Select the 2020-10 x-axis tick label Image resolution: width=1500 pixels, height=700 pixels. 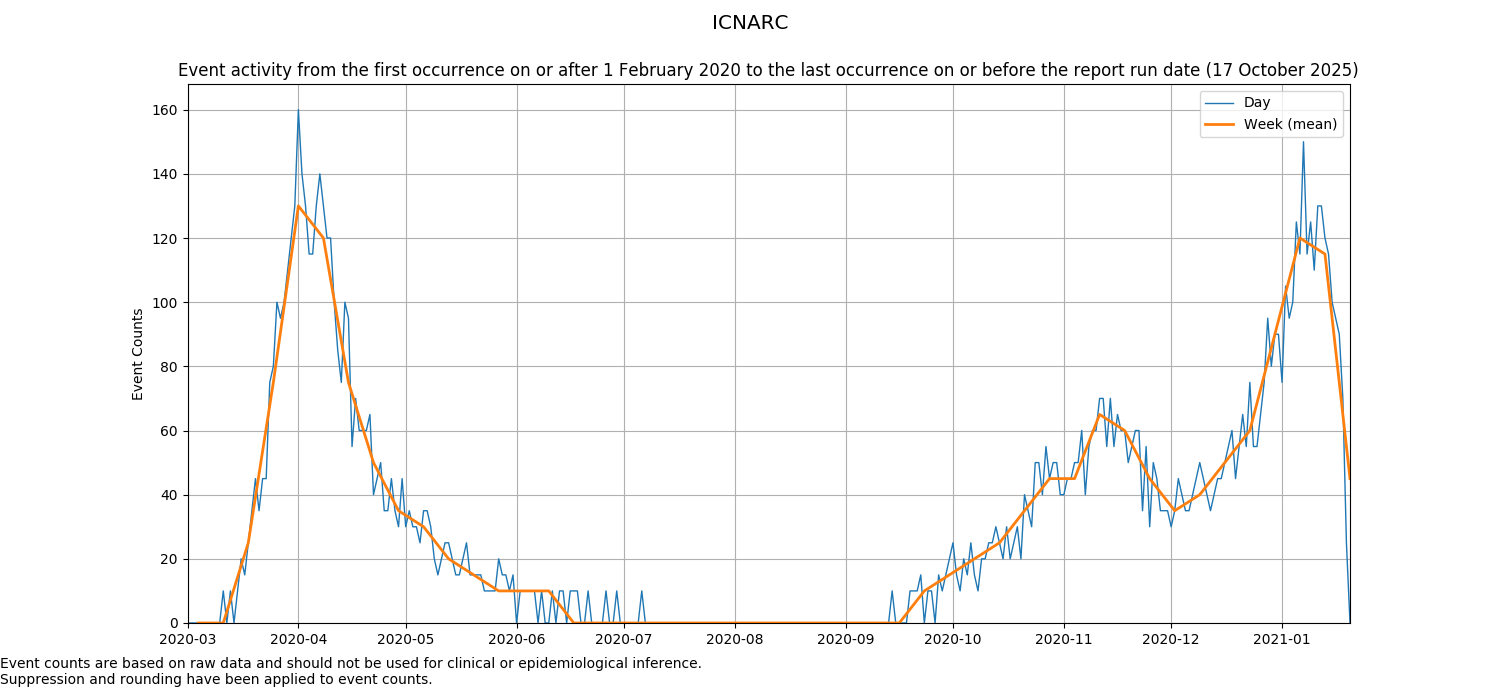[x=953, y=639]
